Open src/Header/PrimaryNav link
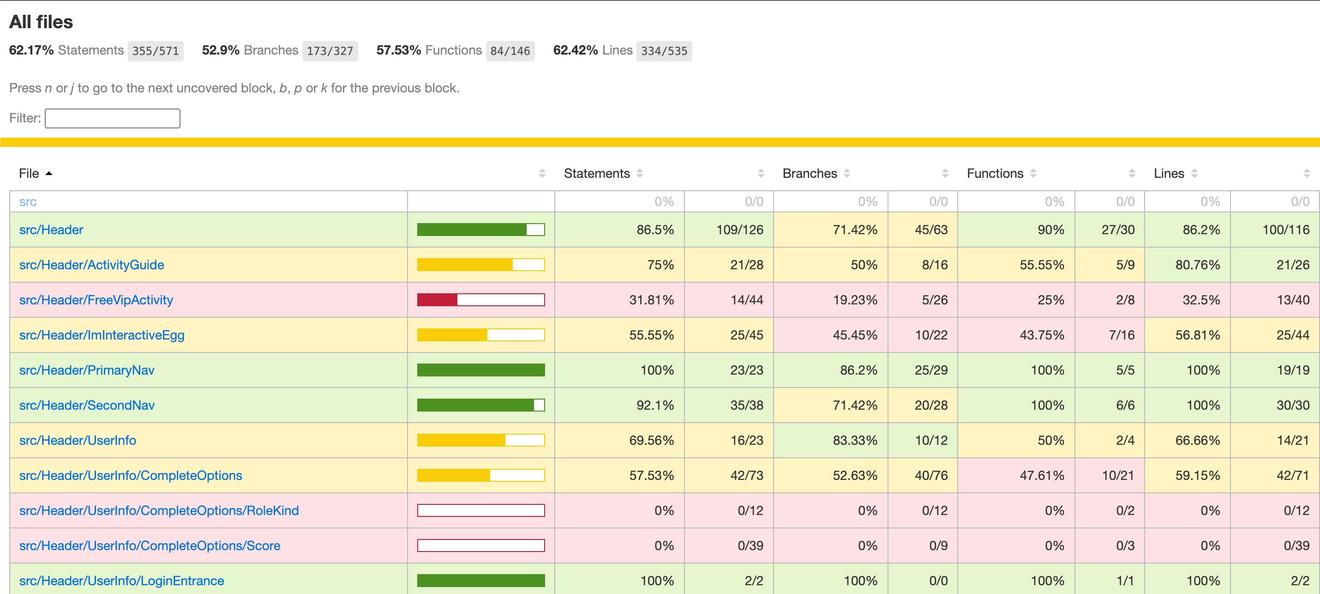The width and height of the screenshot is (1320, 594). click(x=86, y=370)
